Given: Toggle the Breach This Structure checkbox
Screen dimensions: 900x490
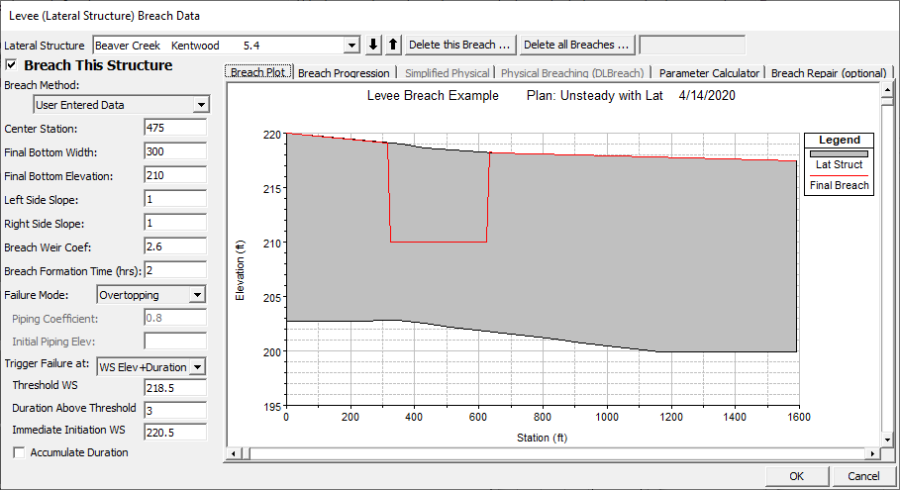Looking at the screenshot, I should coord(12,66).
